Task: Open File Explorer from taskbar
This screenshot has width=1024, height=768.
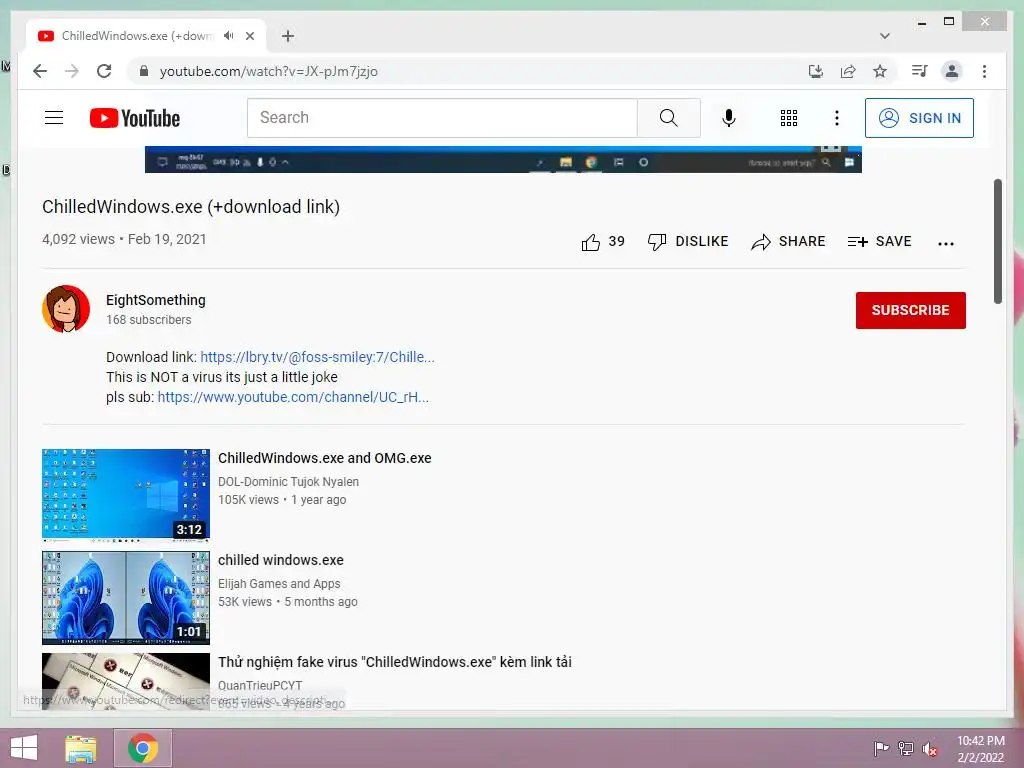Action: (x=81, y=748)
